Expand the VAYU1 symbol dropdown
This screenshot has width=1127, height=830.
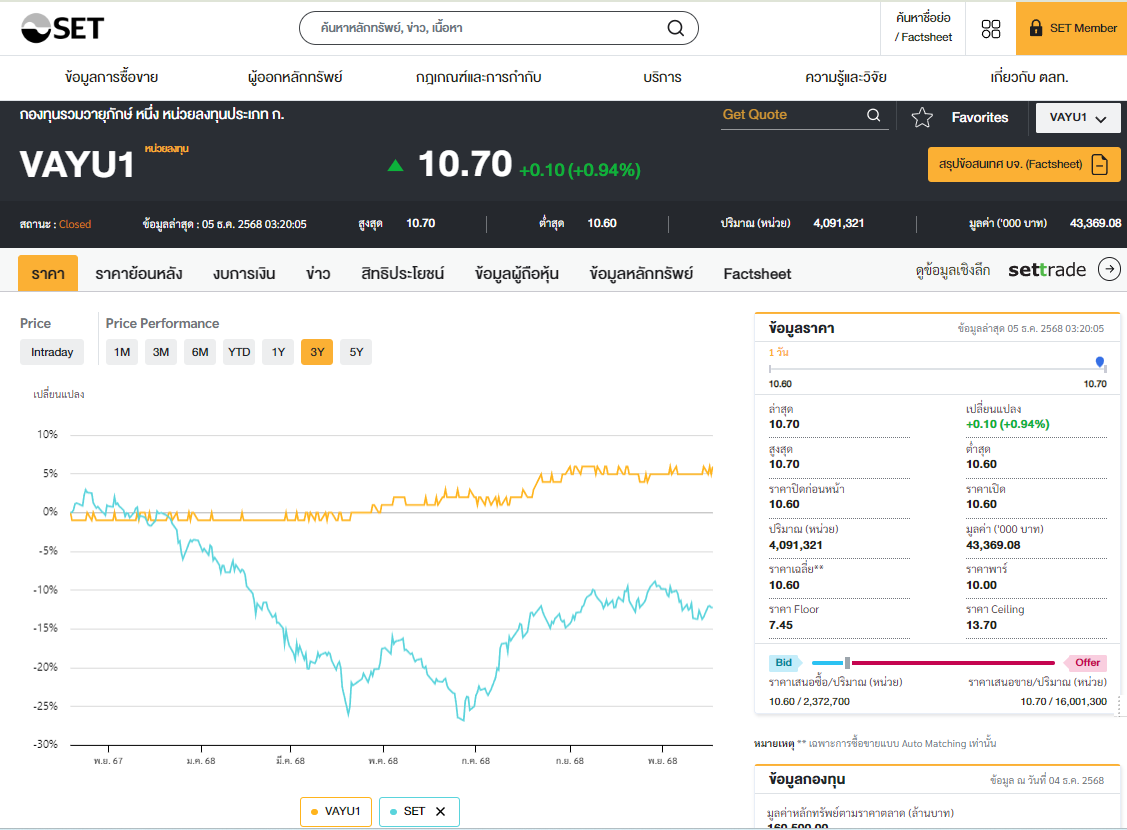pos(1077,118)
